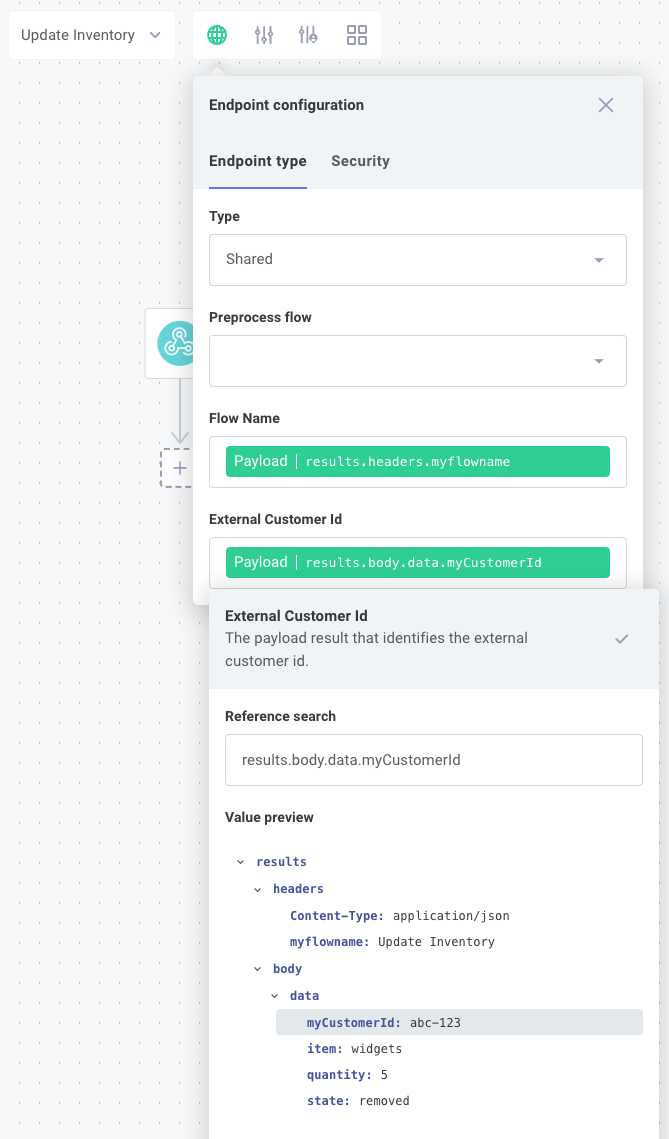Open the Update Inventory flow selector
Screen dimensions: 669x1139
pos(91,34)
